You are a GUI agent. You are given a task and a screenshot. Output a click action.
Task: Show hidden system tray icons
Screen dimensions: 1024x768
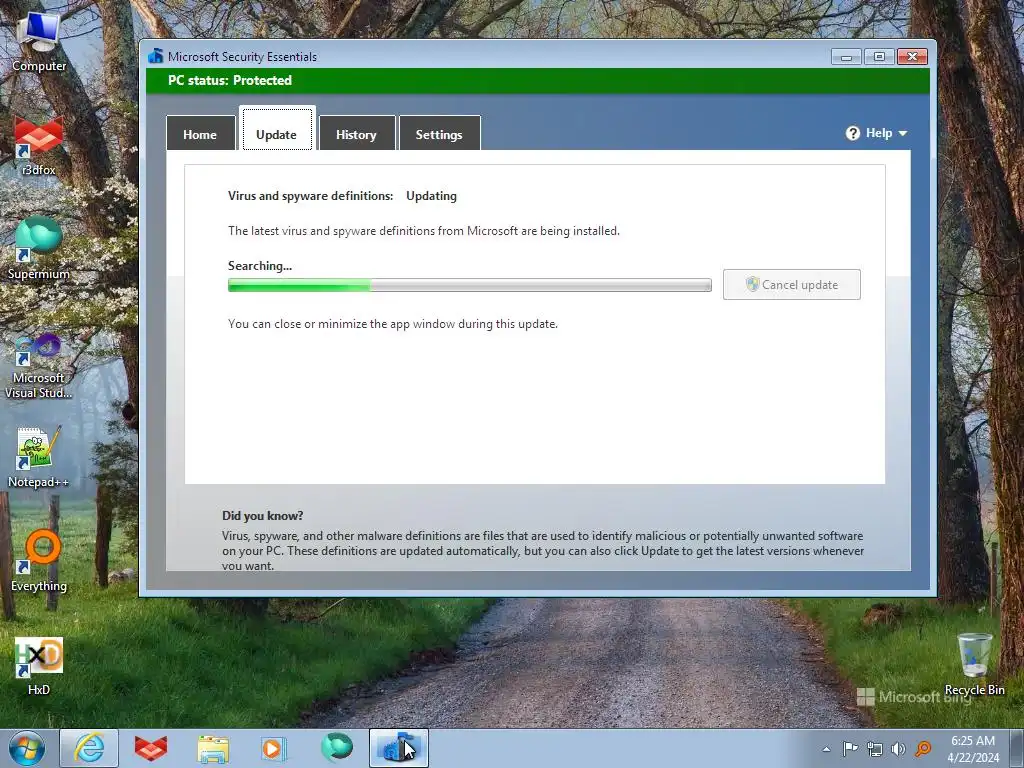(826, 749)
